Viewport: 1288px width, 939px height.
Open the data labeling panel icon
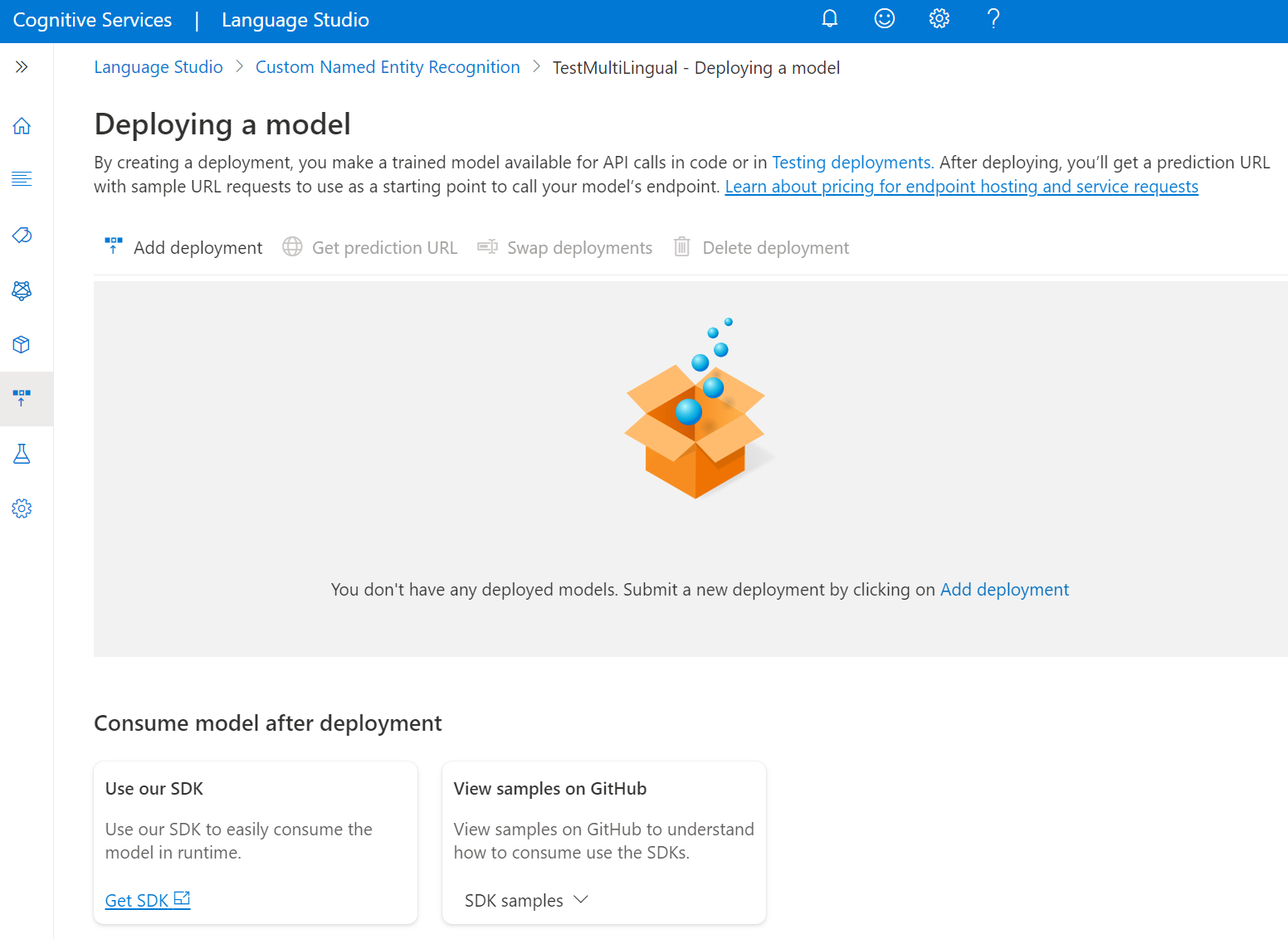(x=22, y=178)
